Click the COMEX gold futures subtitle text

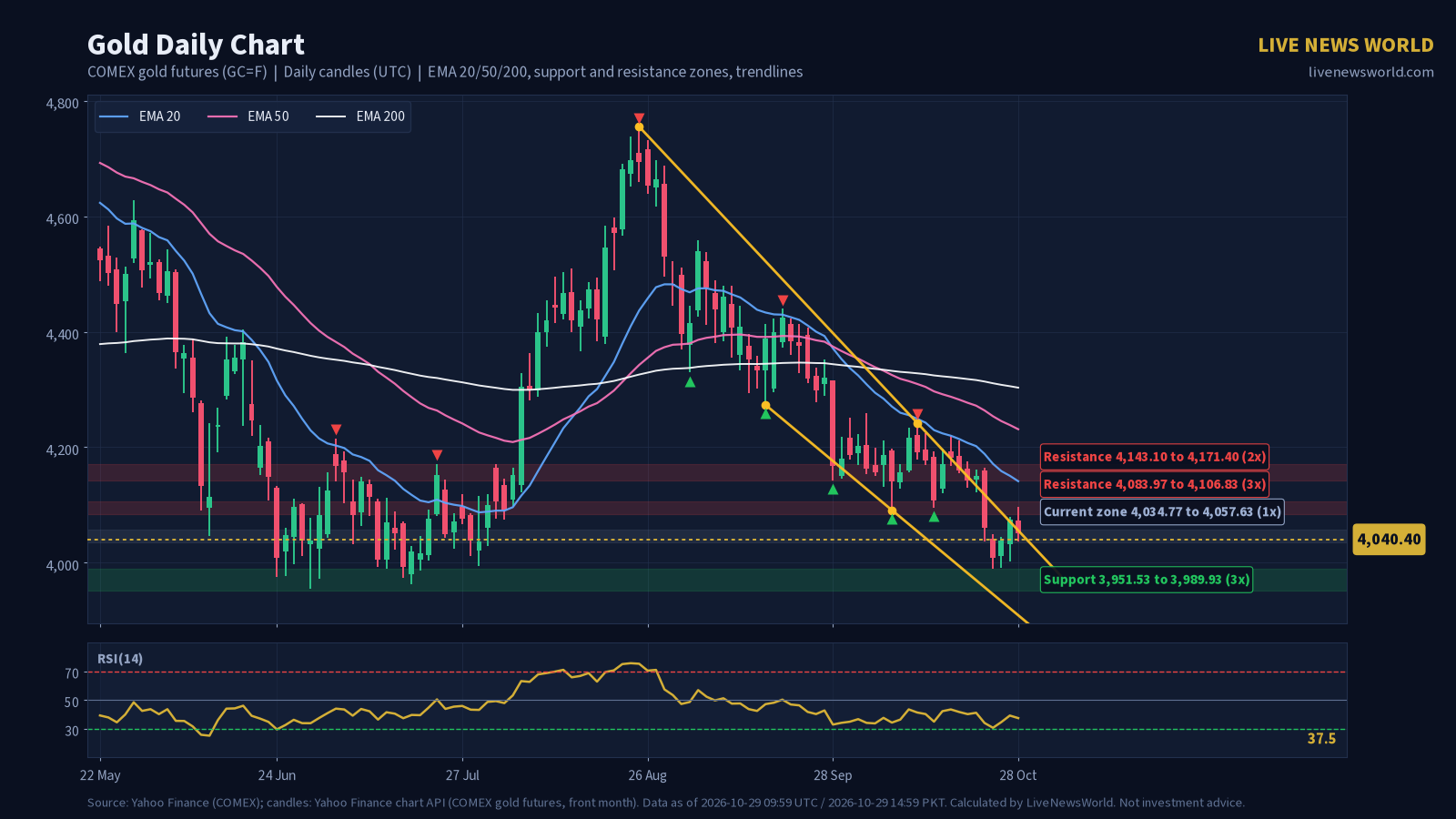point(445,72)
